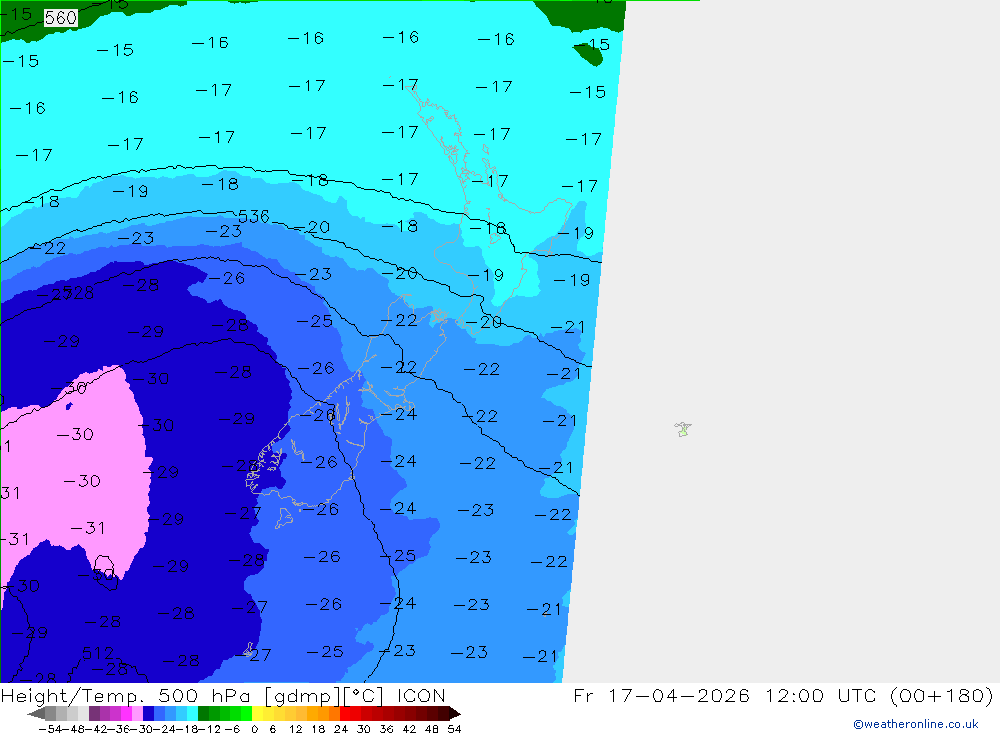1000x733 pixels.
Task: Click the (00+180) forecast hour label
Action: pyautogui.click(x=941, y=695)
